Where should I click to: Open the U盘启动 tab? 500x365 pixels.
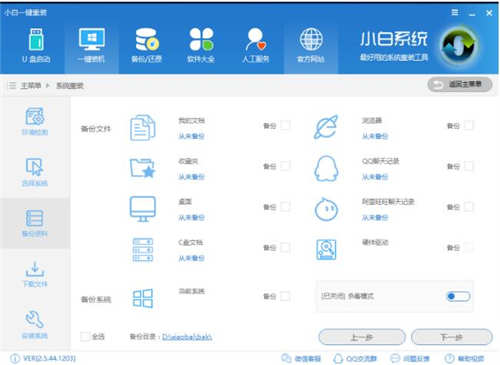(36, 46)
